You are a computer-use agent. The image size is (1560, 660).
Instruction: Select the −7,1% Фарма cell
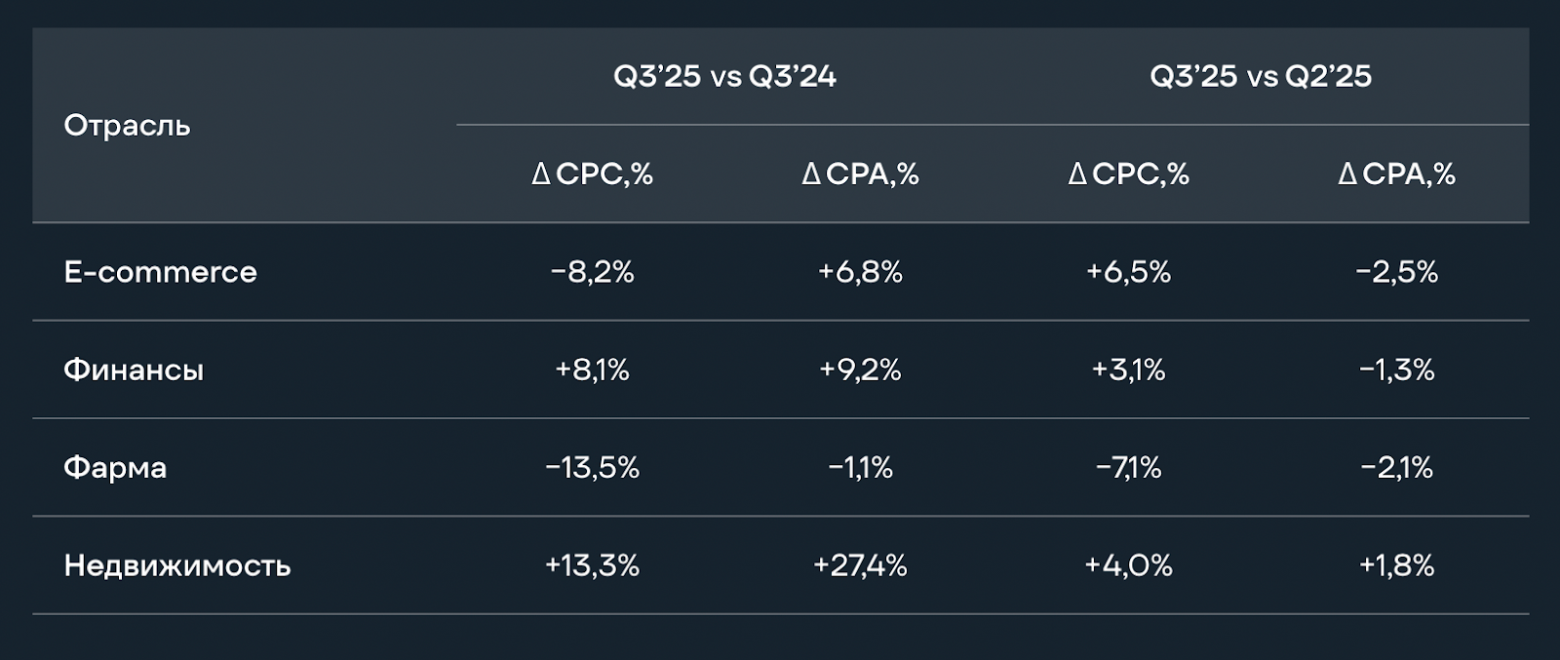pos(1128,468)
